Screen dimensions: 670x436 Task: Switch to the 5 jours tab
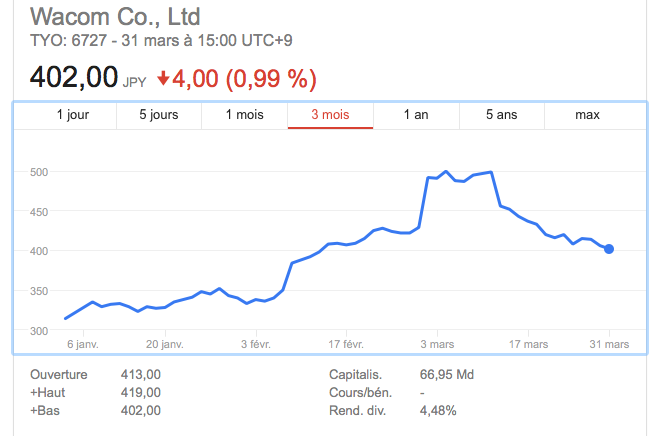(159, 115)
